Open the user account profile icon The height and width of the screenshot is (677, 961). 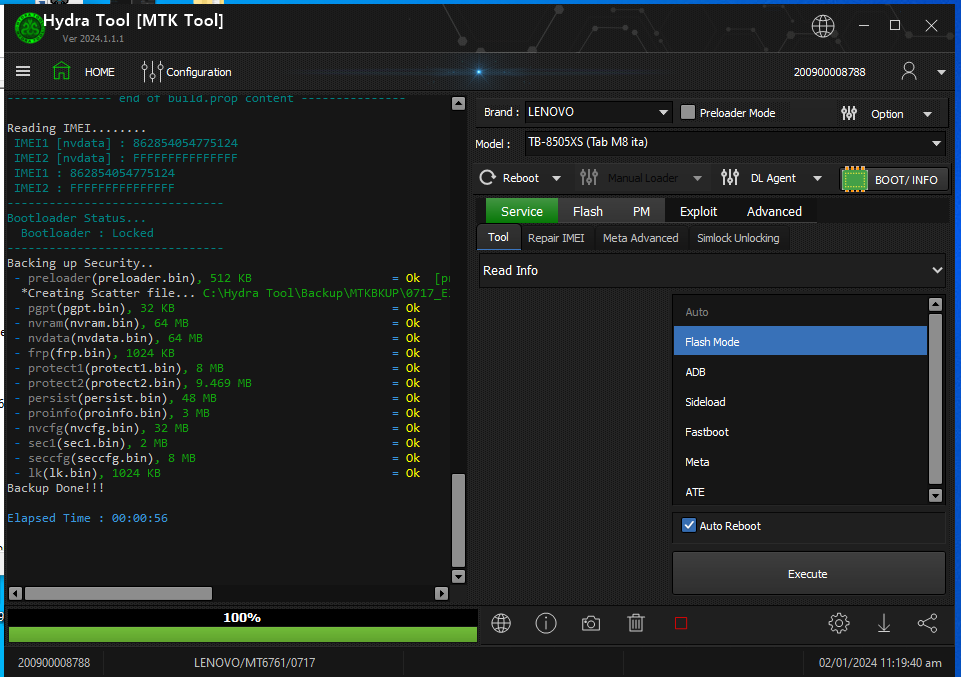909,72
